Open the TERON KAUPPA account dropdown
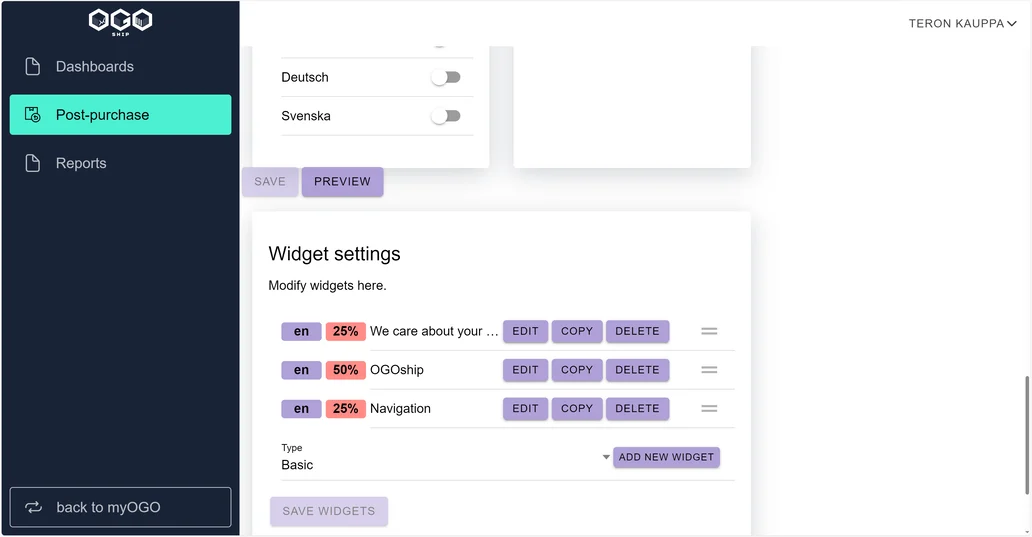The height and width of the screenshot is (537, 1032). pyautogui.click(x=962, y=24)
